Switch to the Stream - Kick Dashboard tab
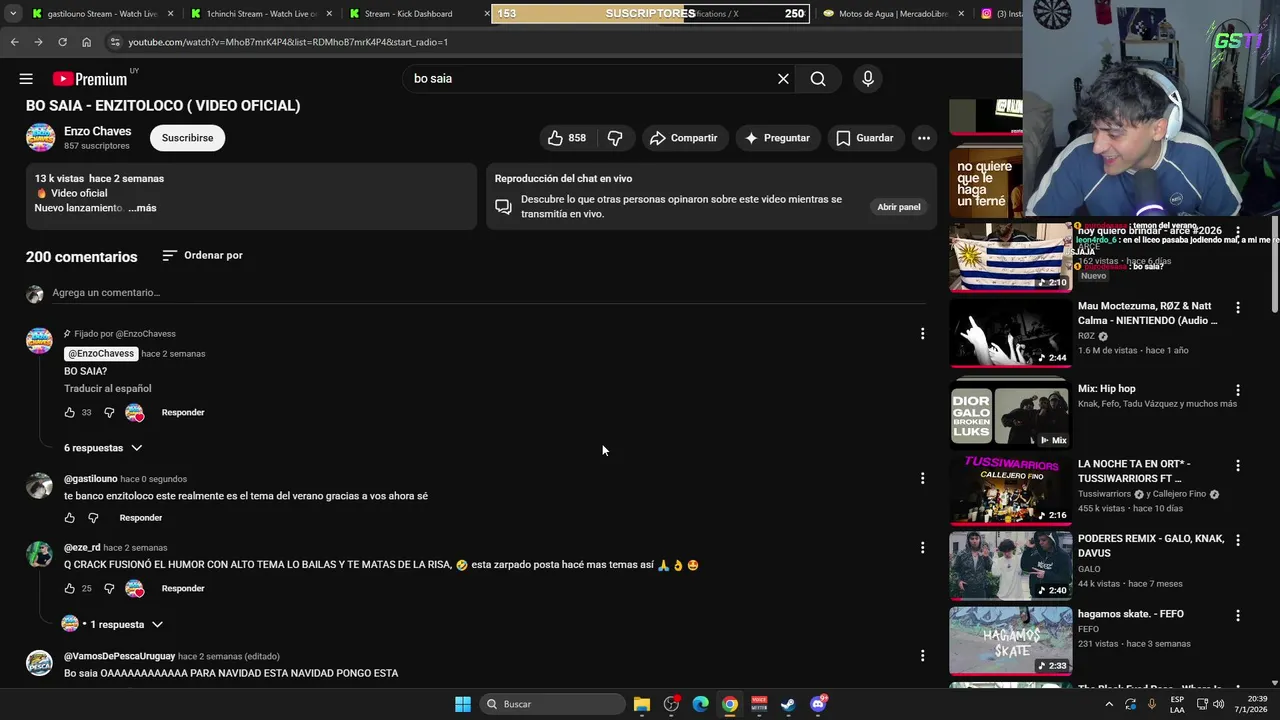The image size is (1280, 720). tap(413, 14)
